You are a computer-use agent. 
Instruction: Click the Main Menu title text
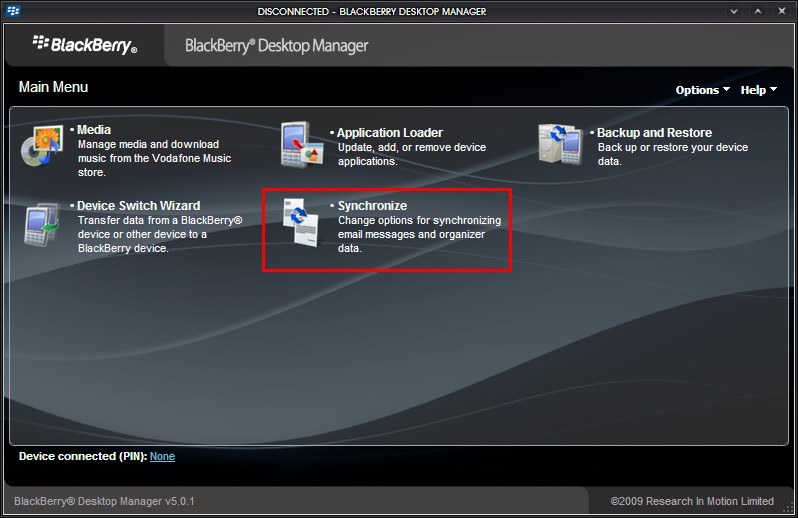click(53, 87)
